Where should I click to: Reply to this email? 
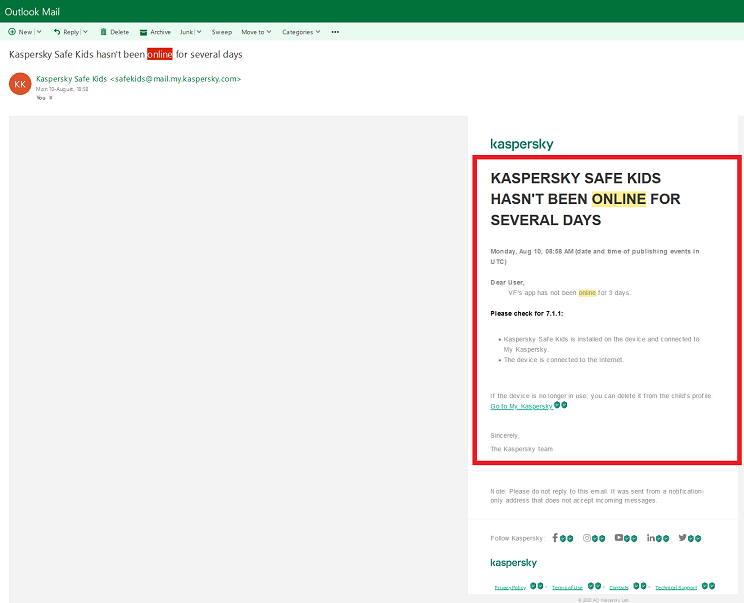tap(66, 32)
